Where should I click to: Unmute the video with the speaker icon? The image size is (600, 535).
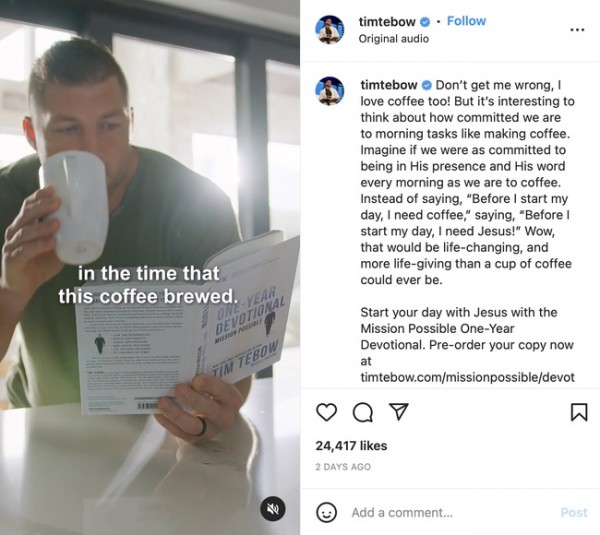[x=272, y=509]
